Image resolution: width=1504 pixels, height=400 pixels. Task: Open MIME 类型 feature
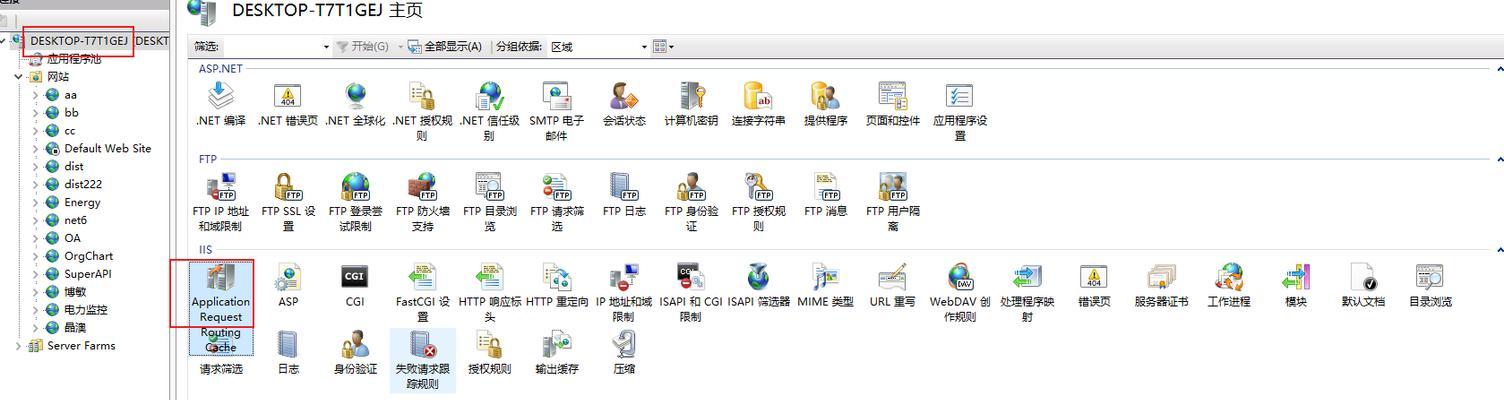[825, 285]
